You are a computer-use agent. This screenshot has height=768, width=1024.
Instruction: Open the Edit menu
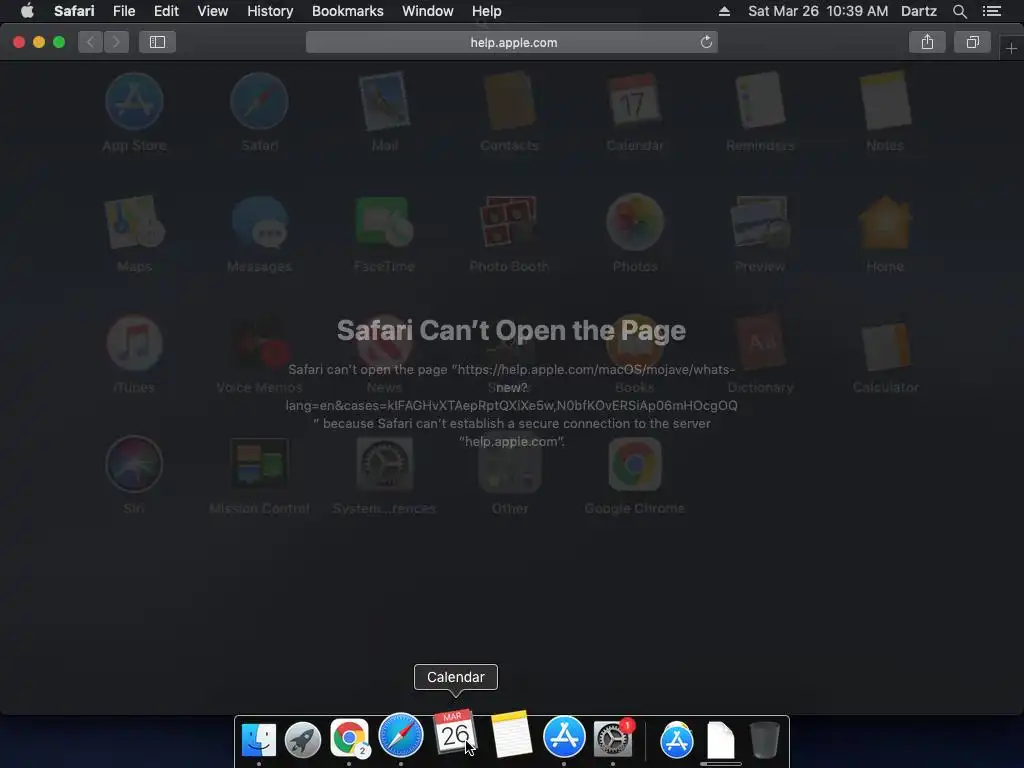166,11
